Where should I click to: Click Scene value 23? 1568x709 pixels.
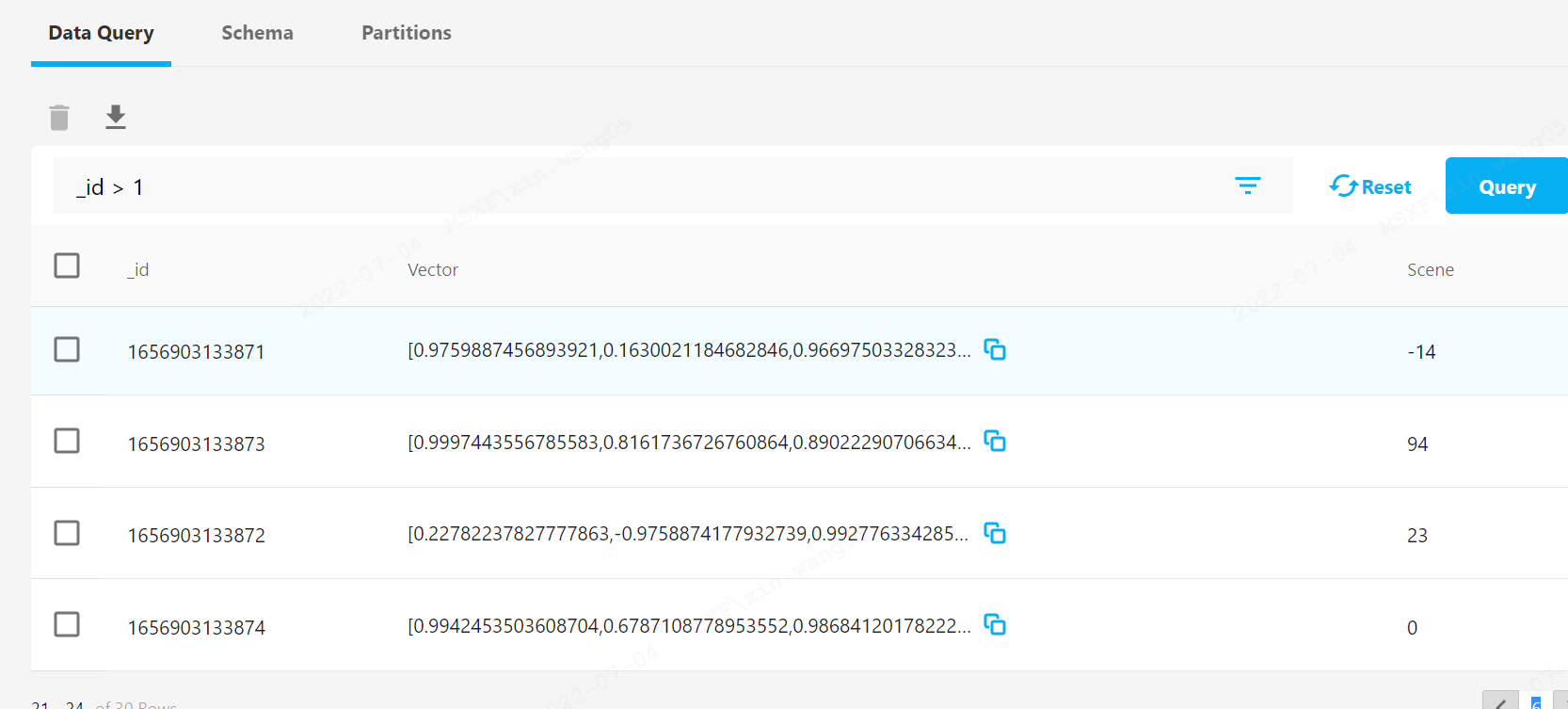coord(1417,536)
